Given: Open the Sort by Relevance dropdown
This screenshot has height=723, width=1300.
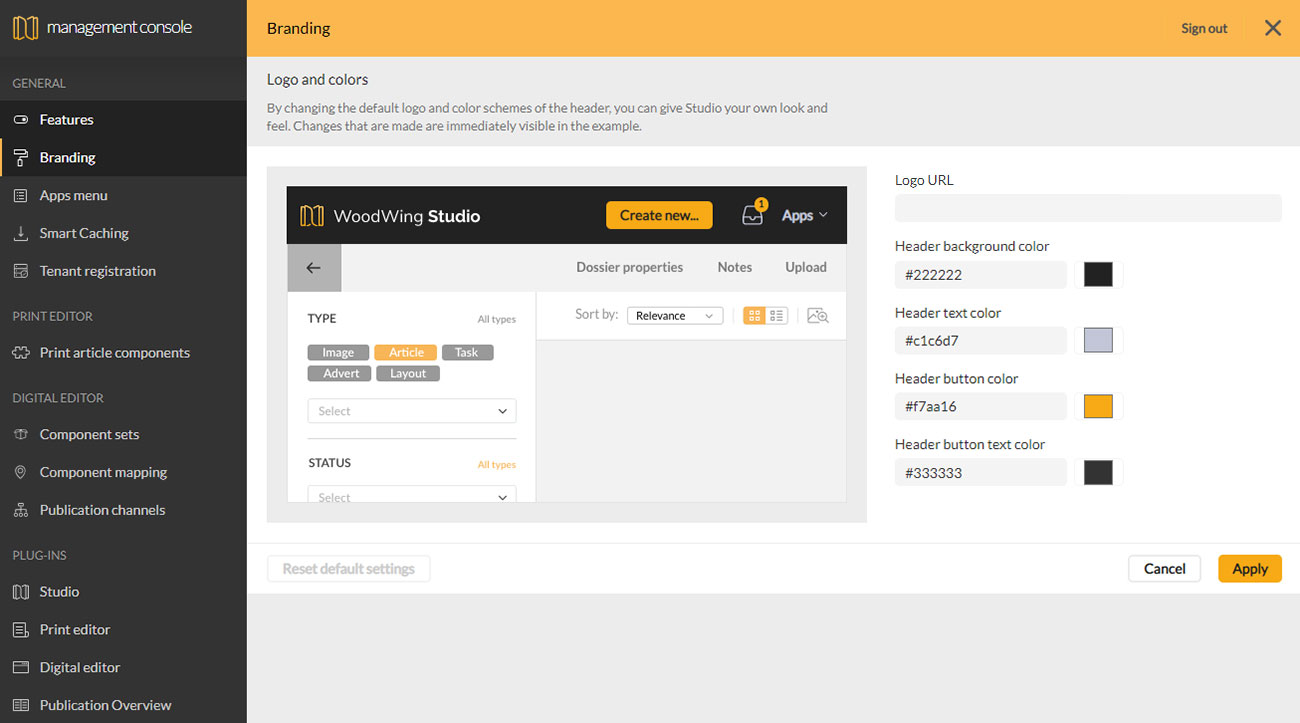Looking at the screenshot, I should coord(675,316).
